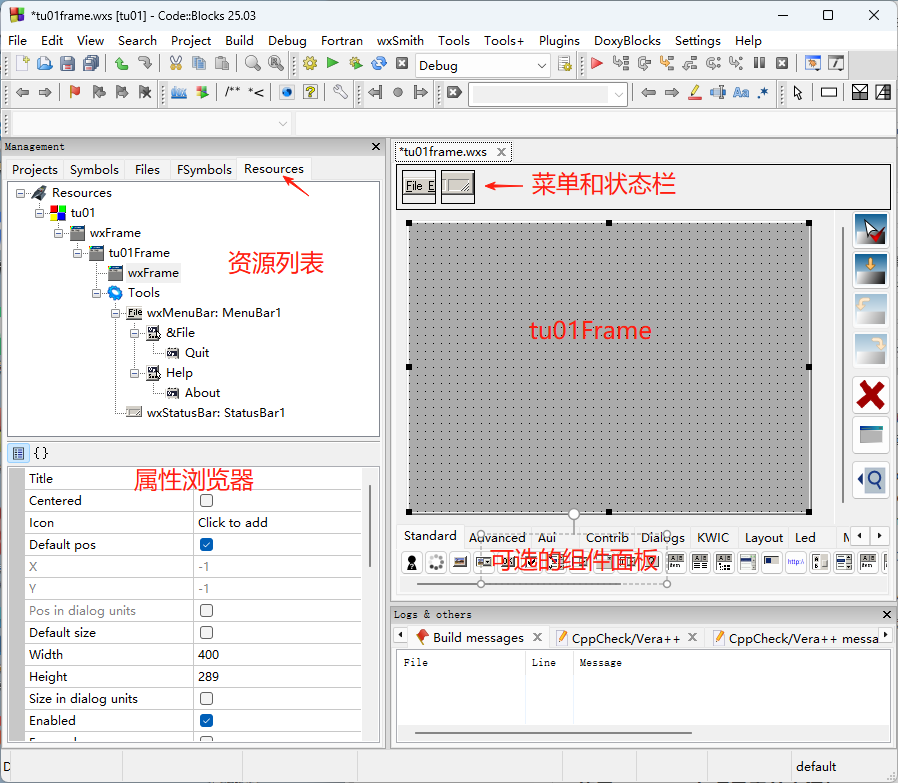898x783 pixels.
Task: Click the events curly braces icon
Action: pos(41,453)
